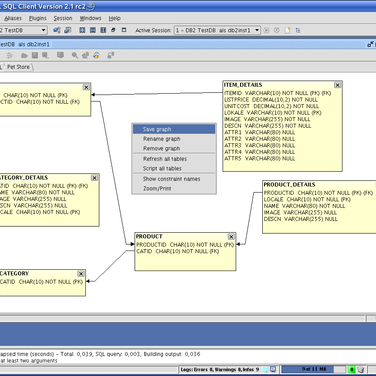Click the save-as disk icon
The height and width of the screenshot is (376, 376).
(45, 56)
